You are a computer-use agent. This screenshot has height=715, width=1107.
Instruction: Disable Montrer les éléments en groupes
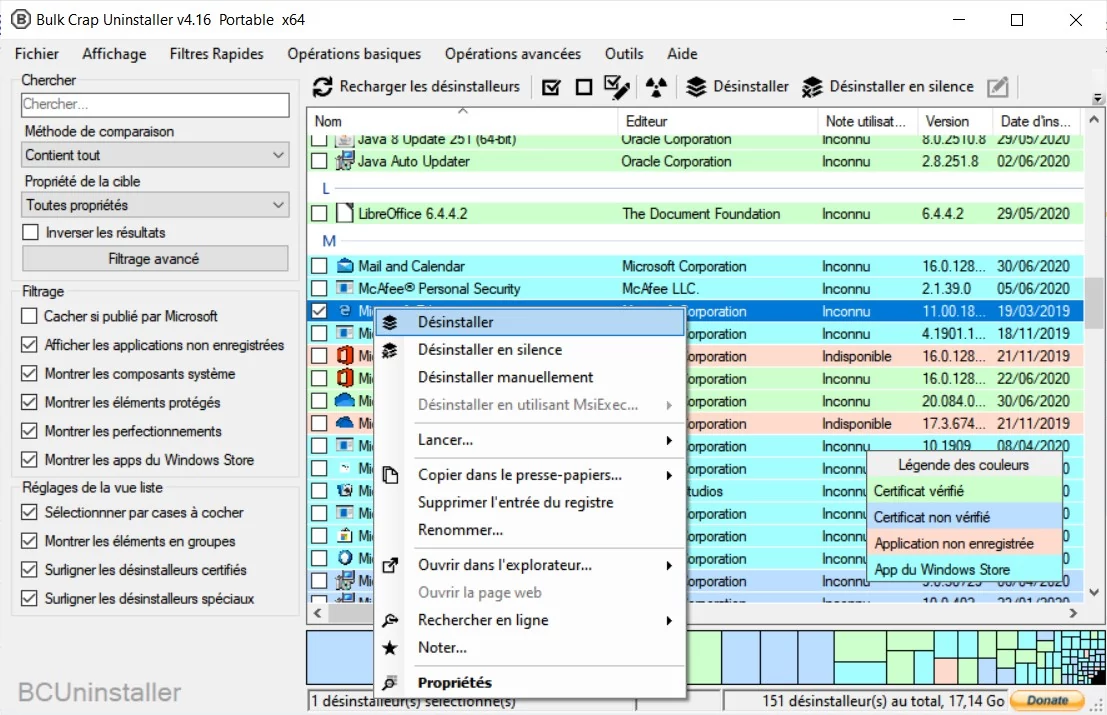pos(29,541)
